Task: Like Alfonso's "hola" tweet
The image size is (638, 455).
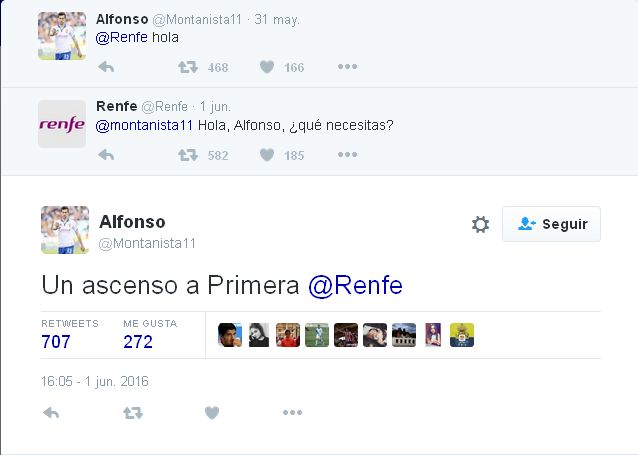Action: pyautogui.click(x=267, y=67)
